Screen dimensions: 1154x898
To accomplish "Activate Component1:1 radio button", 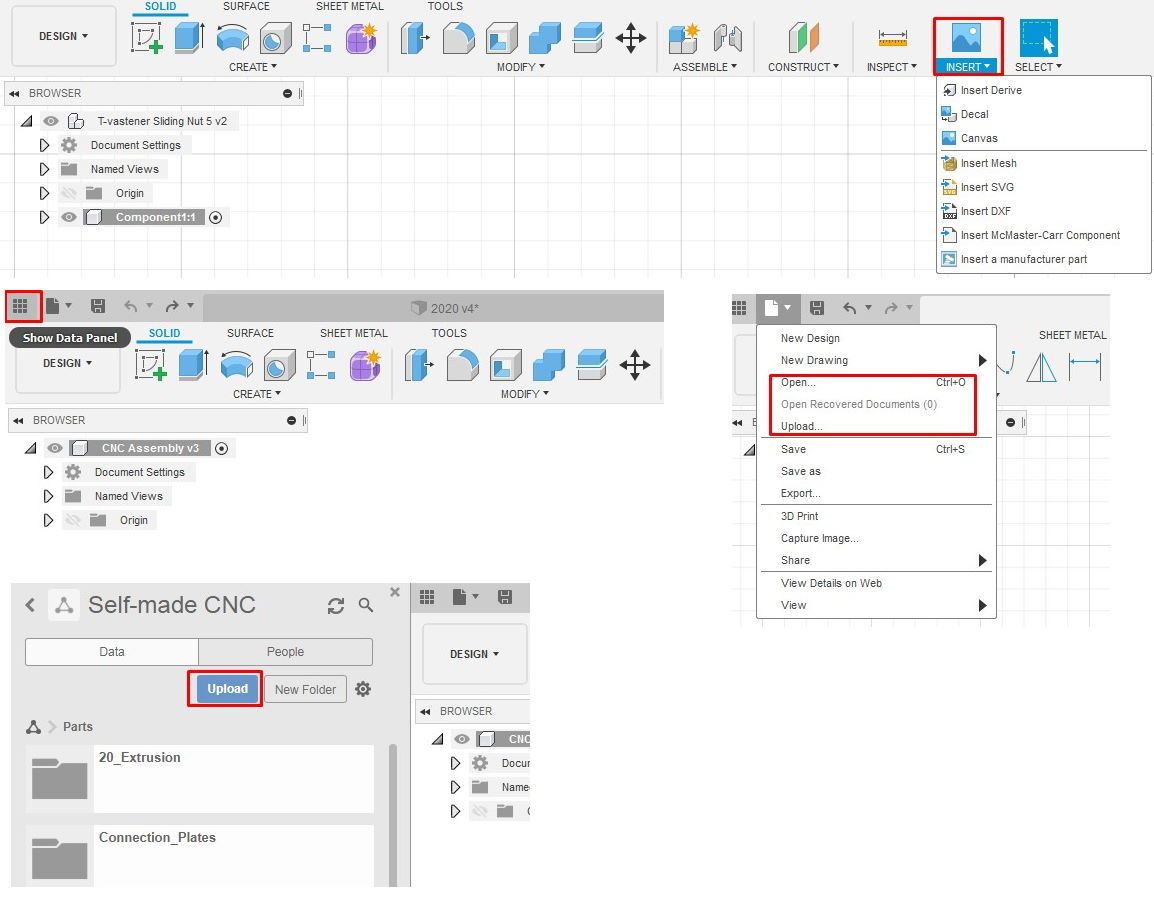I will [216, 217].
